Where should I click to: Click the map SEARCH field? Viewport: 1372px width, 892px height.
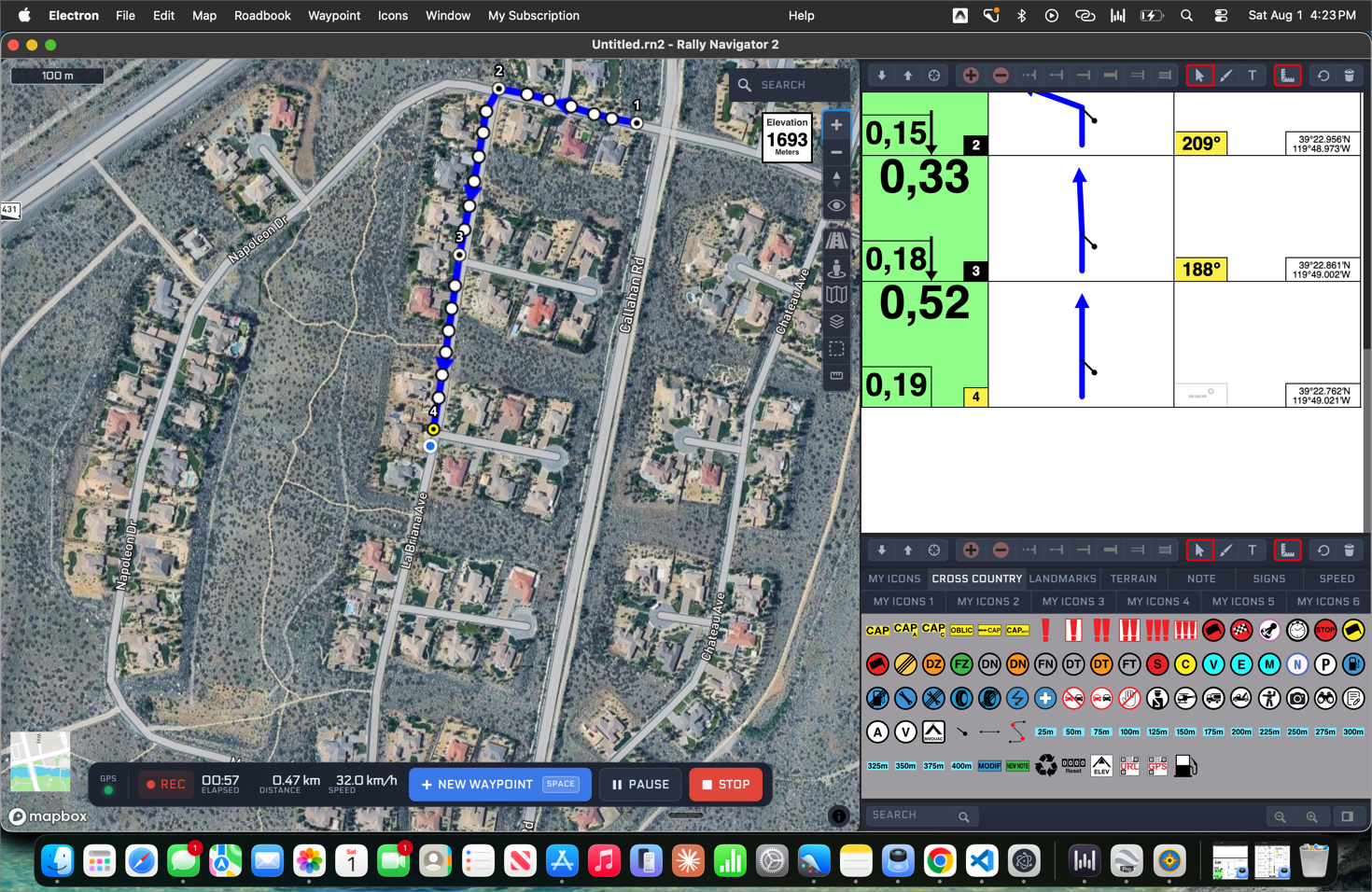[x=790, y=85]
